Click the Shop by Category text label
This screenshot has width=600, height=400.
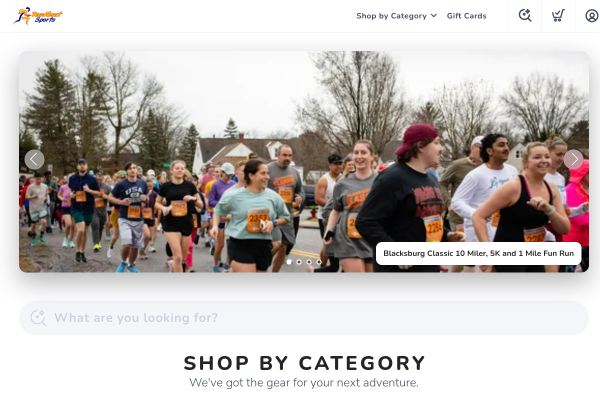(391, 16)
